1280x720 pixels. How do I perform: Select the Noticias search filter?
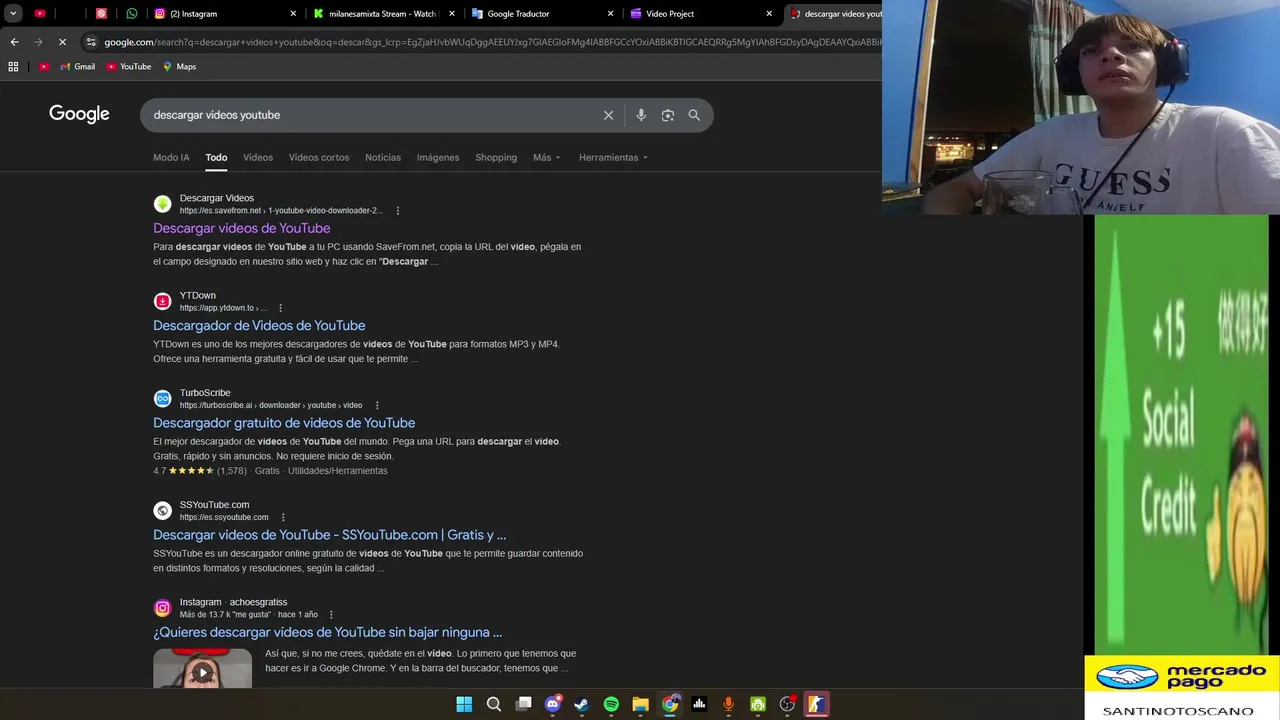pos(383,157)
